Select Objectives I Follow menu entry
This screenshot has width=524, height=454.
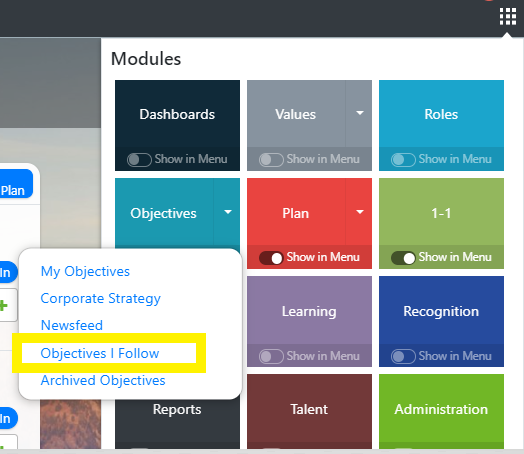(x=100, y=353)
